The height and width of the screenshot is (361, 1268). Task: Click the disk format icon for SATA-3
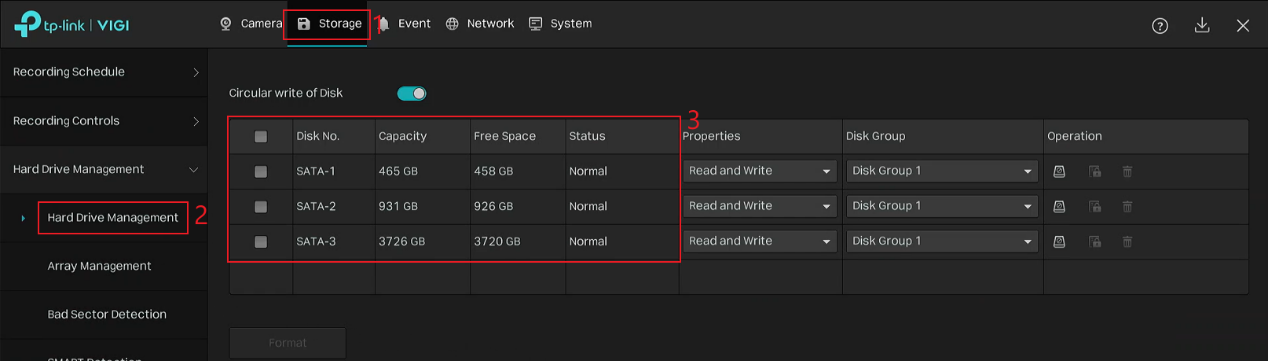tap(1060, 241)
